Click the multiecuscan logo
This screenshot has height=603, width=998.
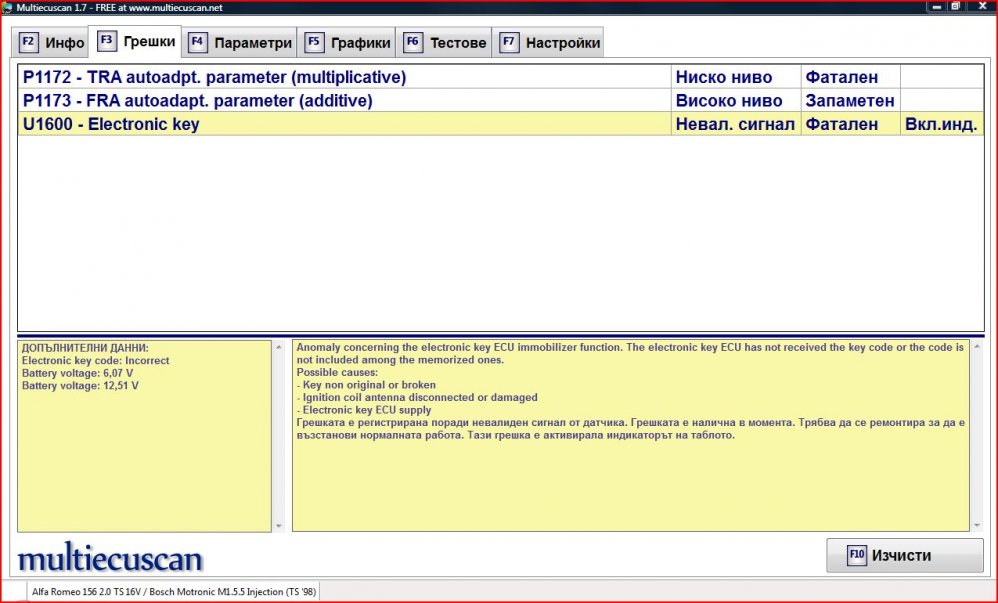pyautogui.click(x=110, y=558)
